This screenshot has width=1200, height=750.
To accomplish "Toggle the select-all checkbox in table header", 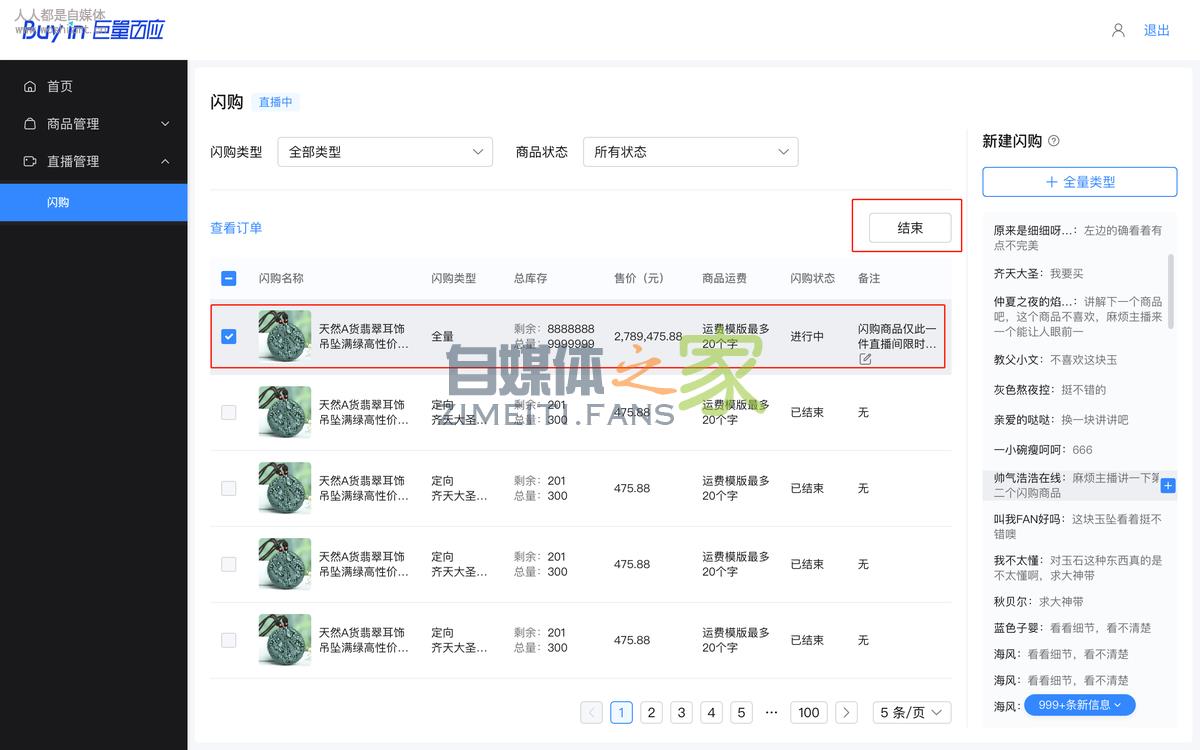I will pos(228,278).
